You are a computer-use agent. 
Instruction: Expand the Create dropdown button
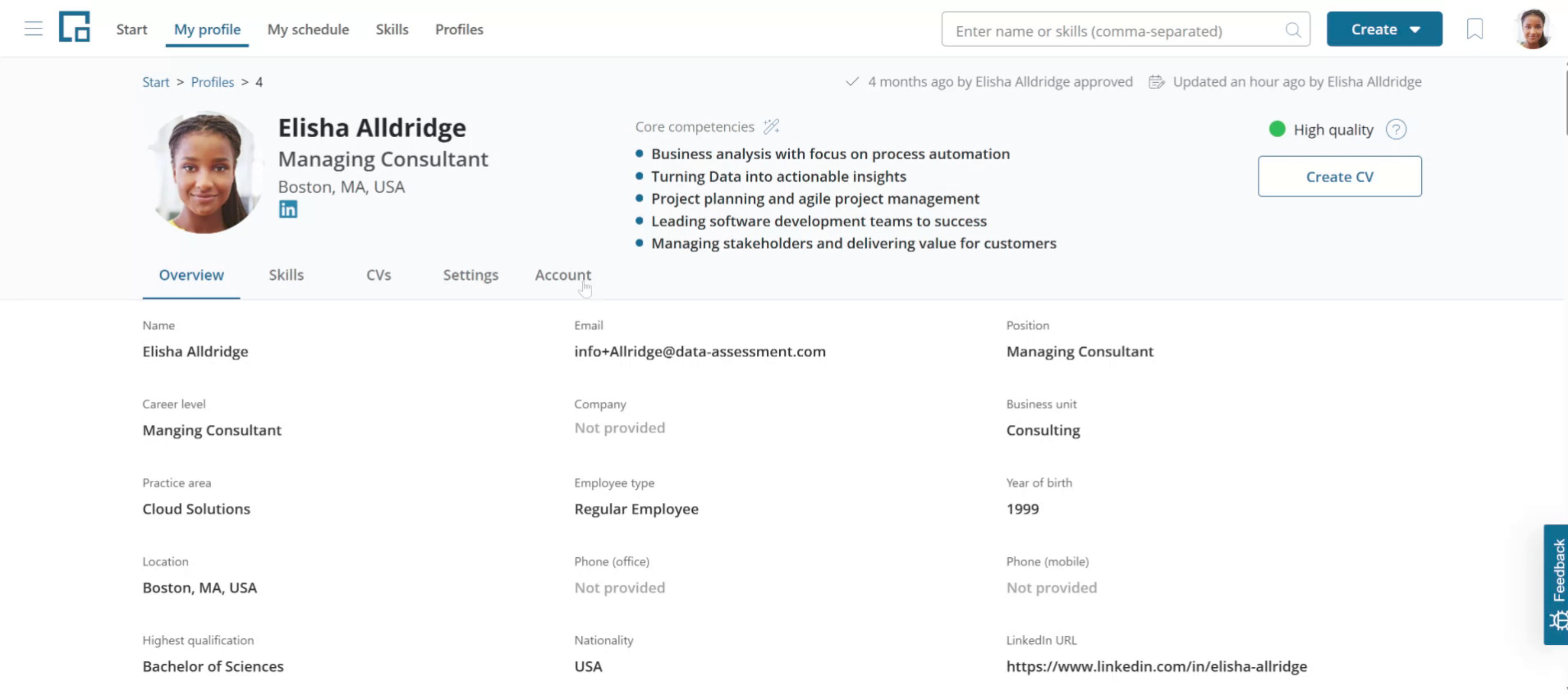pos(1384,29)
